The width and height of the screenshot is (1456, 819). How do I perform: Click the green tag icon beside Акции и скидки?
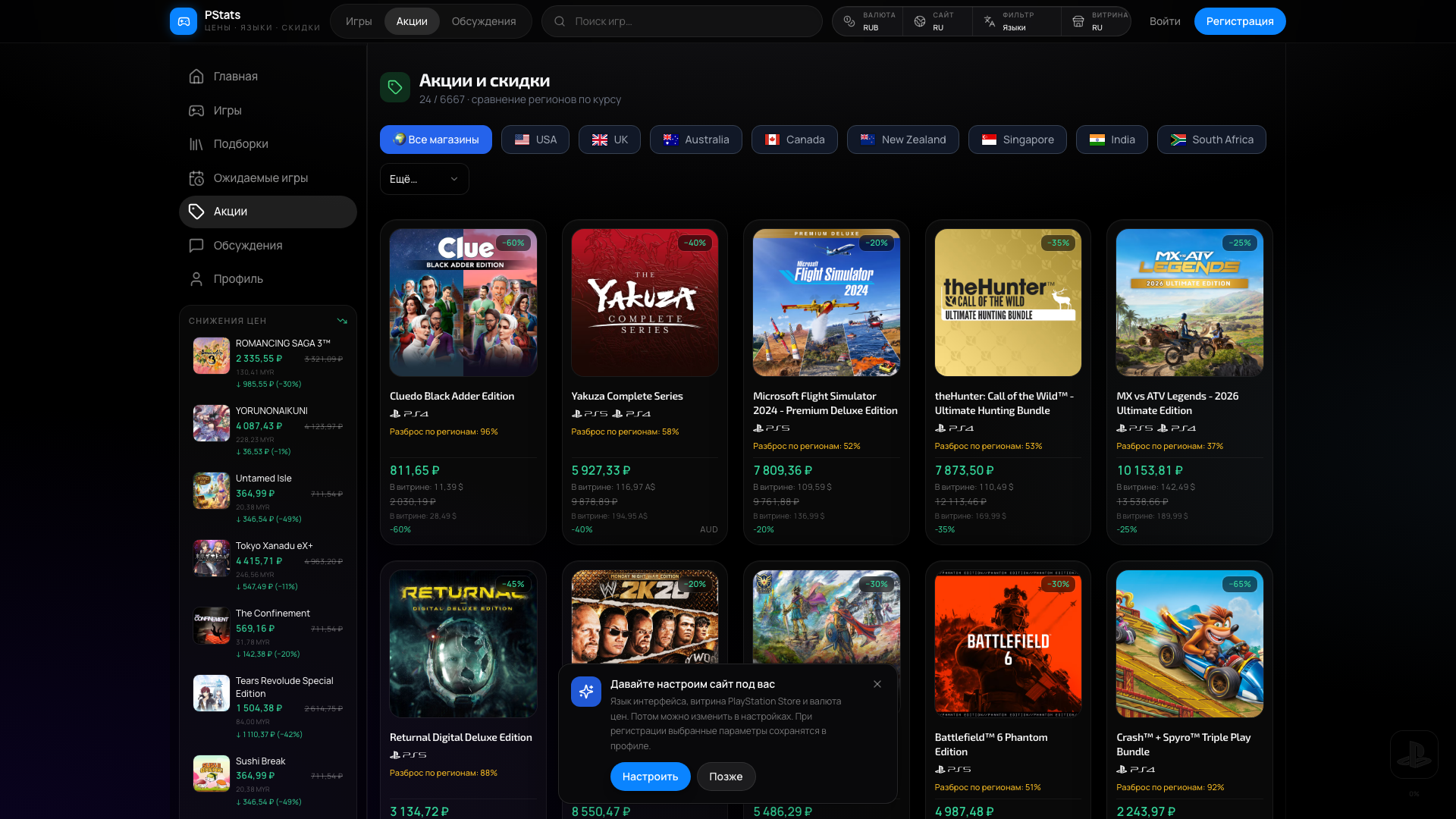pyautogui.click(x=395, y=87)
